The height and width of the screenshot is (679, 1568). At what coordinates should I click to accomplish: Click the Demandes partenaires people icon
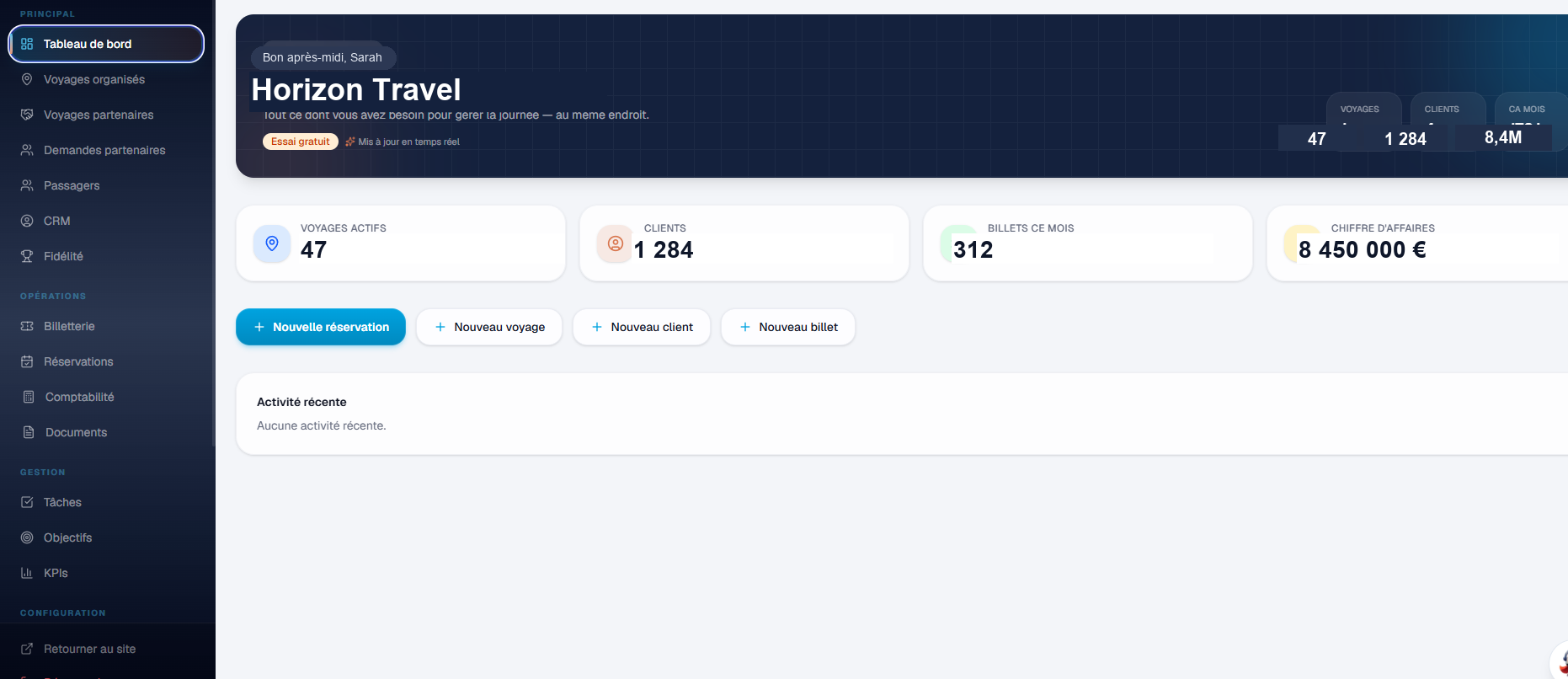(27, 150)
